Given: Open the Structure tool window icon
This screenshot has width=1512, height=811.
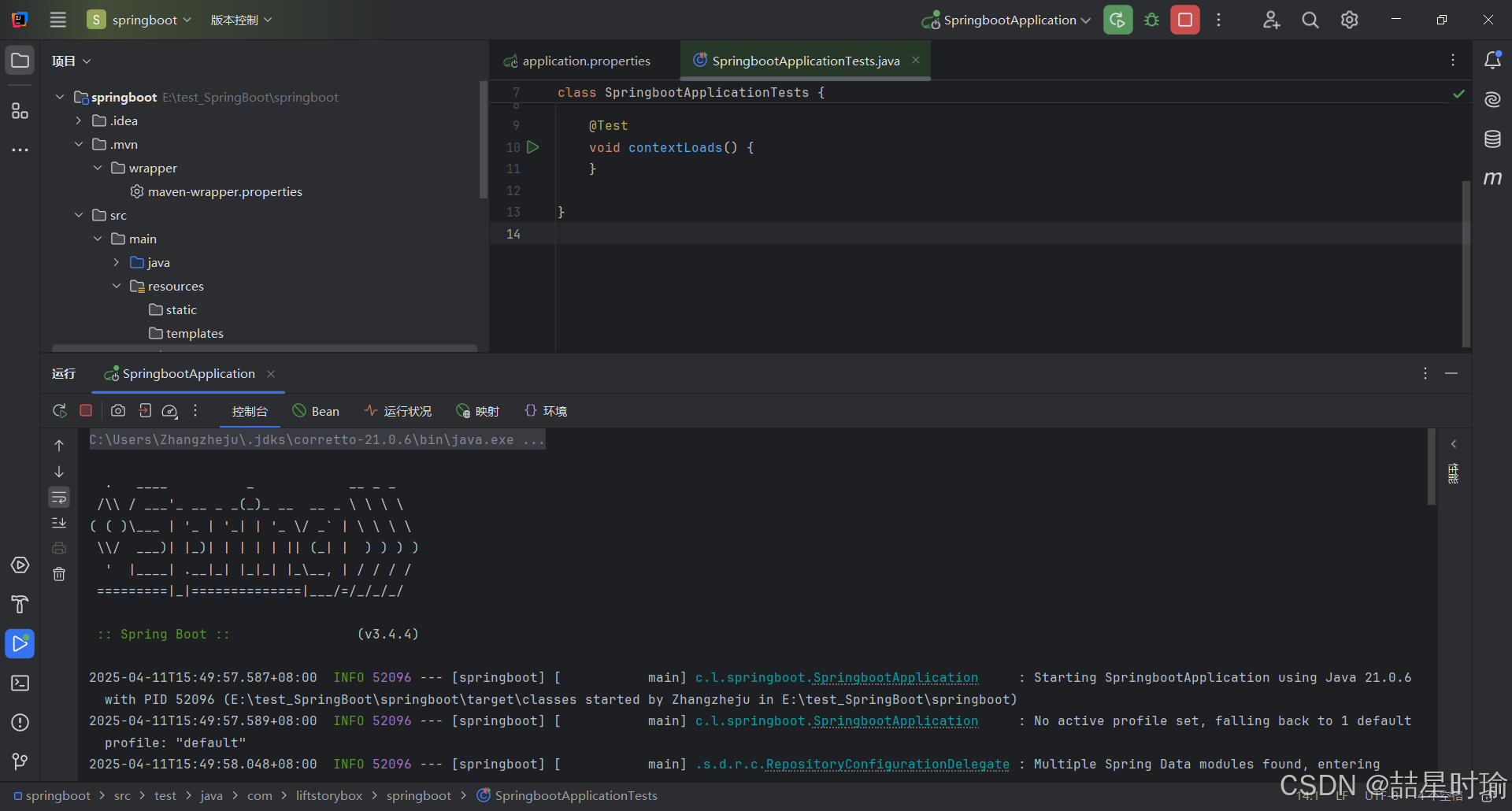Looking at the screenshot, I should [x=20, y=110].
